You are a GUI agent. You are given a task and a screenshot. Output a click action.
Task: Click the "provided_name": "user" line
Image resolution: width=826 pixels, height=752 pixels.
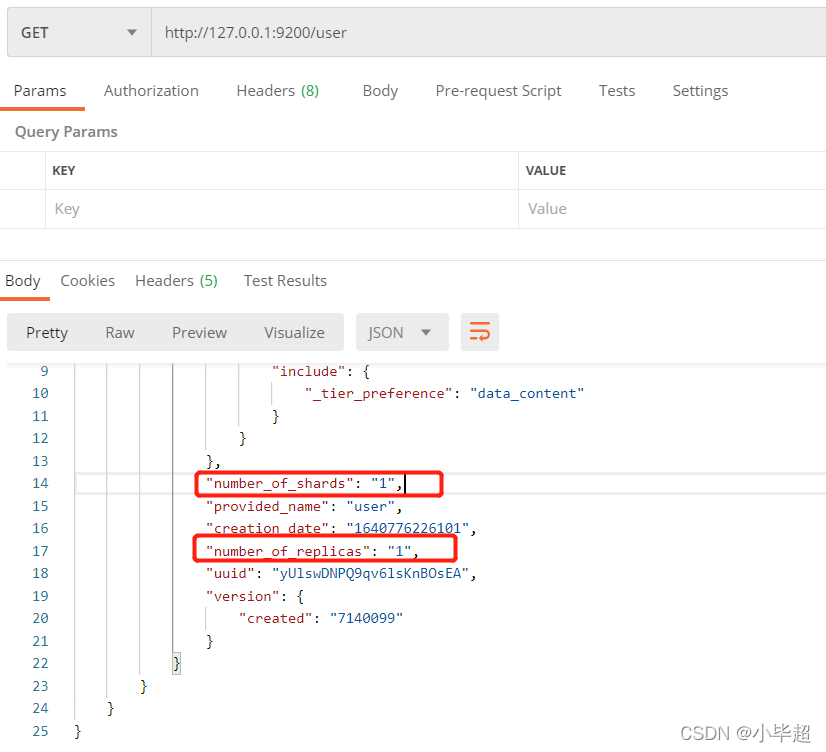(304, 506)
